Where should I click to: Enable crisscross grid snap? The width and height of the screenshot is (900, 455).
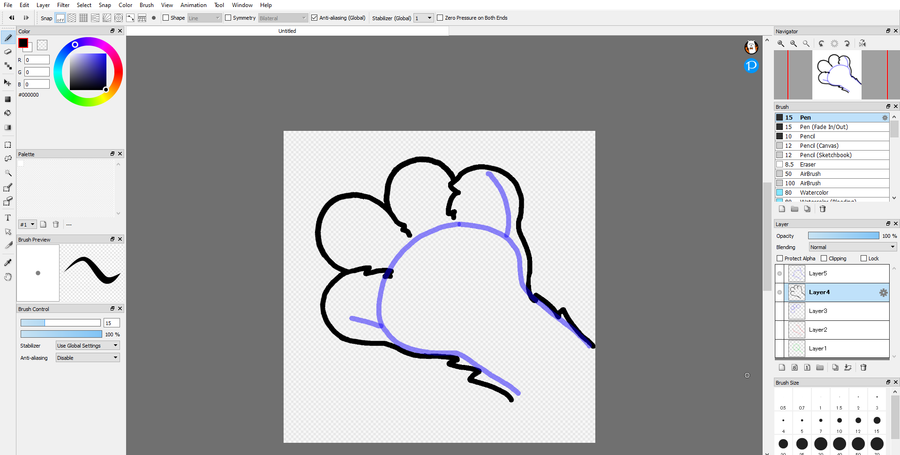[83, 18]
